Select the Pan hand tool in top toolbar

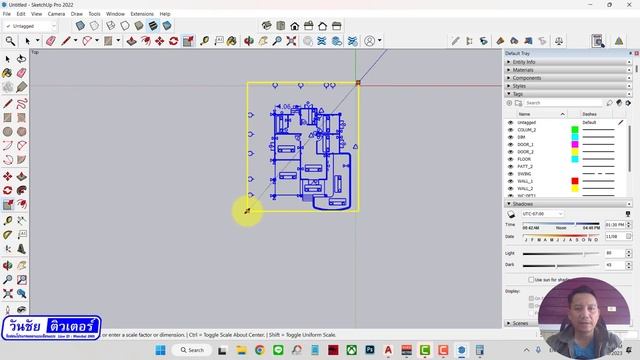(263, 41)
